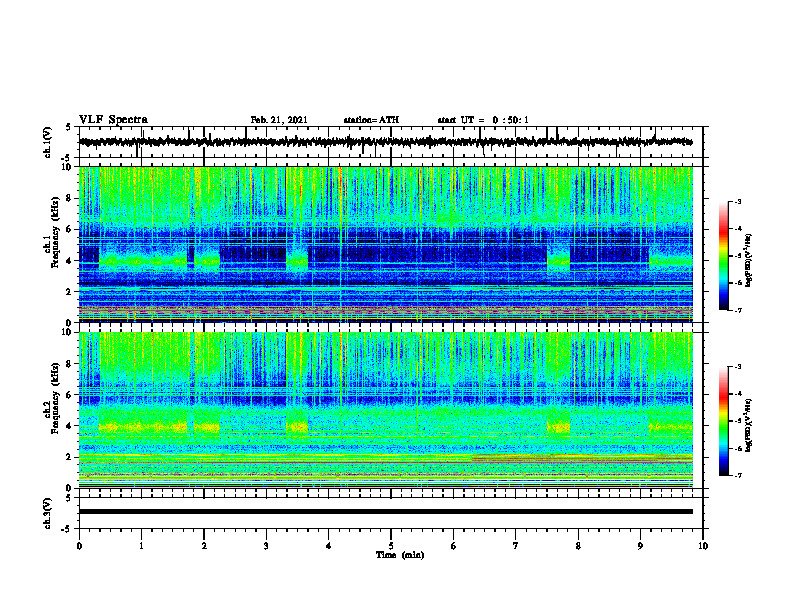Image resolution: width=792 pixels, height=612 pixels.
Task: Click the time axis tick label '0'
Action: pyautogui.click(x=79, y=546)
